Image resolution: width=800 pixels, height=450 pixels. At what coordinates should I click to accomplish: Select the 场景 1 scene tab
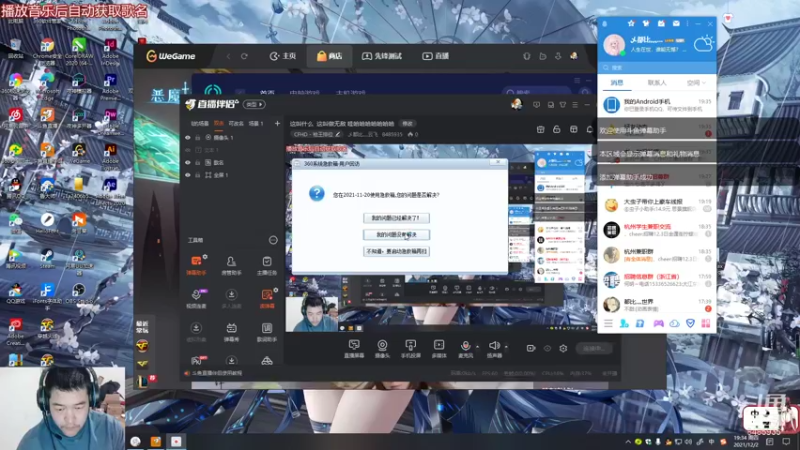(256, 123)
